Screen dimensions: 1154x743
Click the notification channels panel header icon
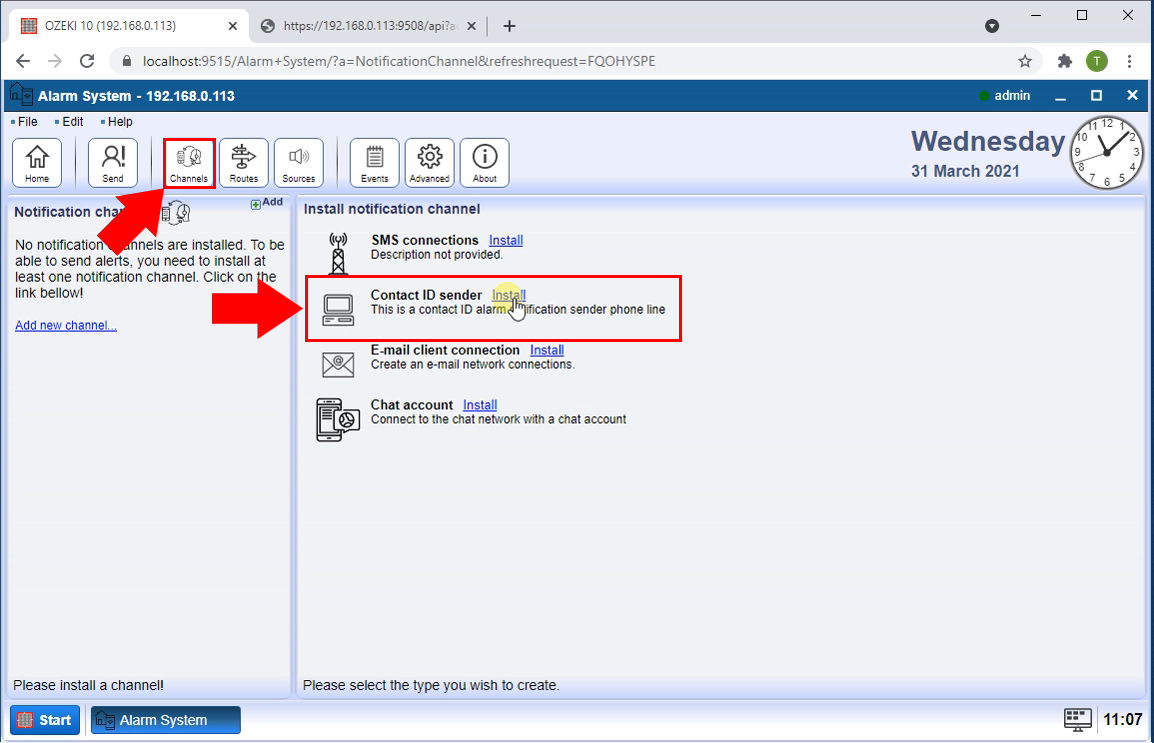[176, 213]
